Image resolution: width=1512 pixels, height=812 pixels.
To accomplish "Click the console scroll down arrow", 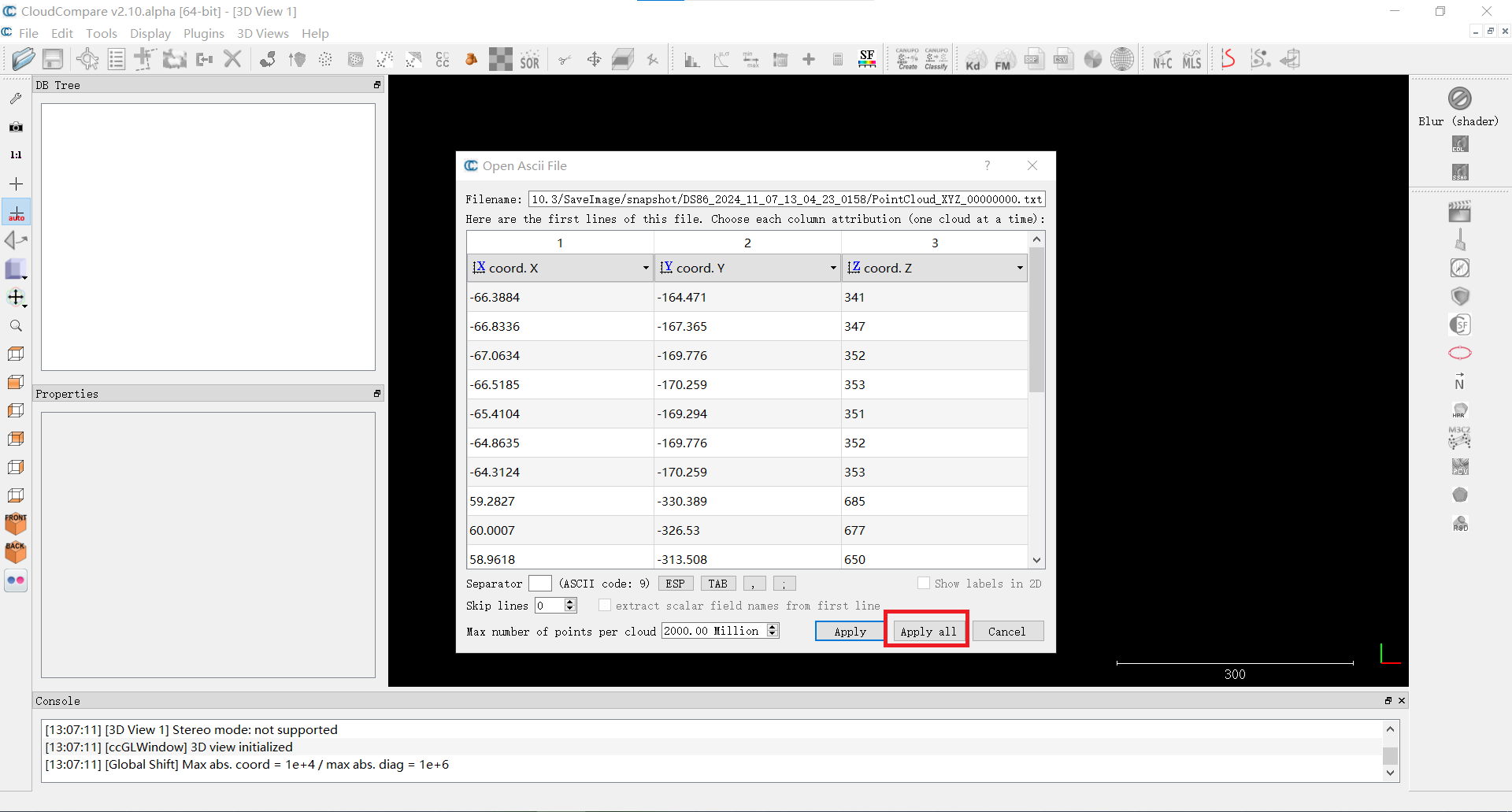I will click(x=1390, y=773).
